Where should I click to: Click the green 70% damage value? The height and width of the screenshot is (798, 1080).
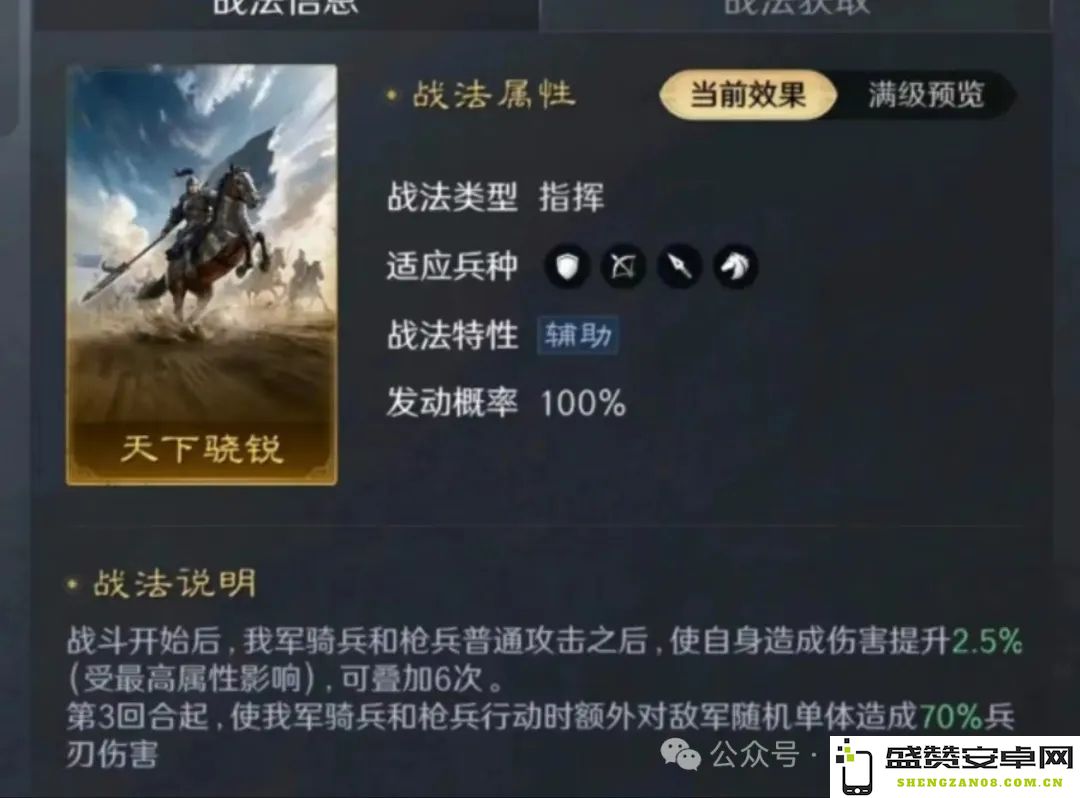pos(951,717)
